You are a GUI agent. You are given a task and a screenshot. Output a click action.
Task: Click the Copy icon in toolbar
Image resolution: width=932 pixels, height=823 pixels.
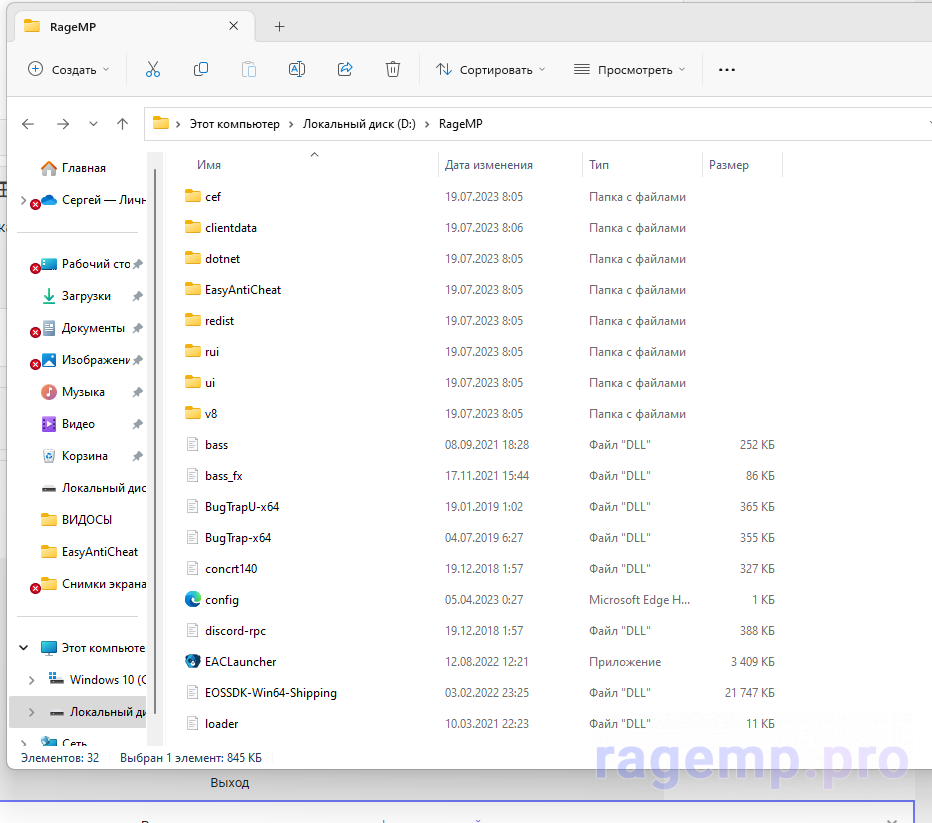coord(201,69)
